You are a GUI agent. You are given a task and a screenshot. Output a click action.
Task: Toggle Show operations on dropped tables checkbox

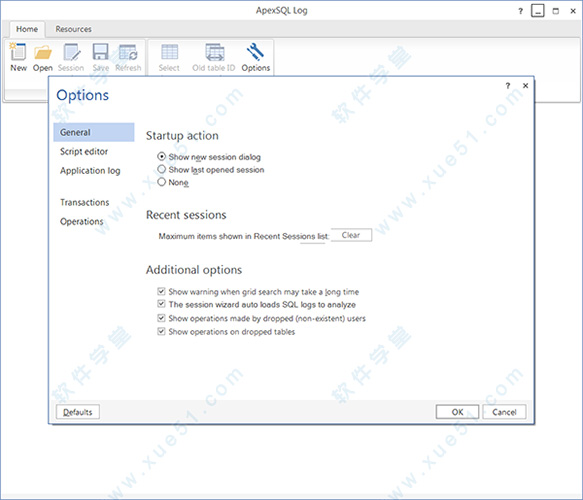pos(161,331)
